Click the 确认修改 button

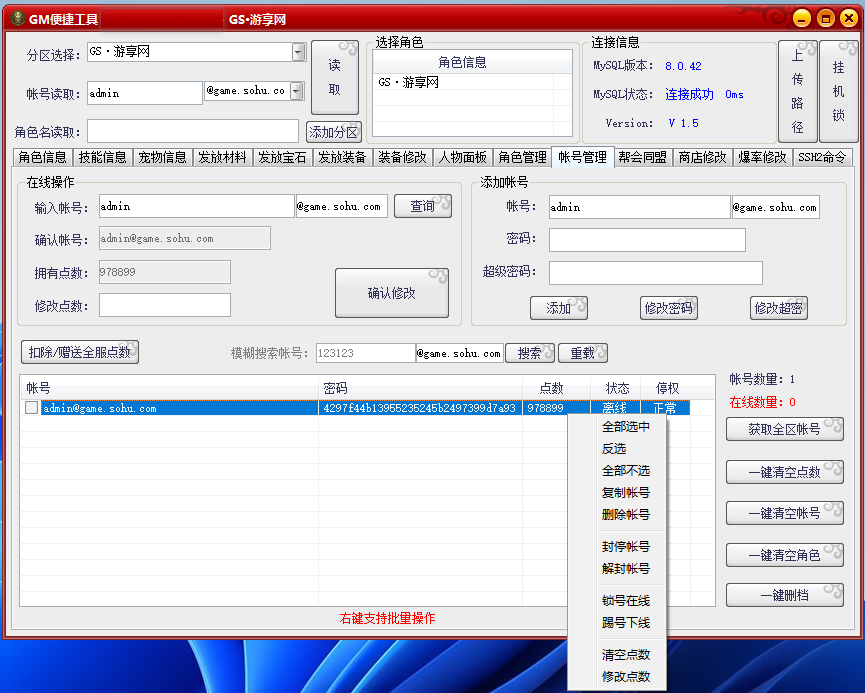pos(391,293)
